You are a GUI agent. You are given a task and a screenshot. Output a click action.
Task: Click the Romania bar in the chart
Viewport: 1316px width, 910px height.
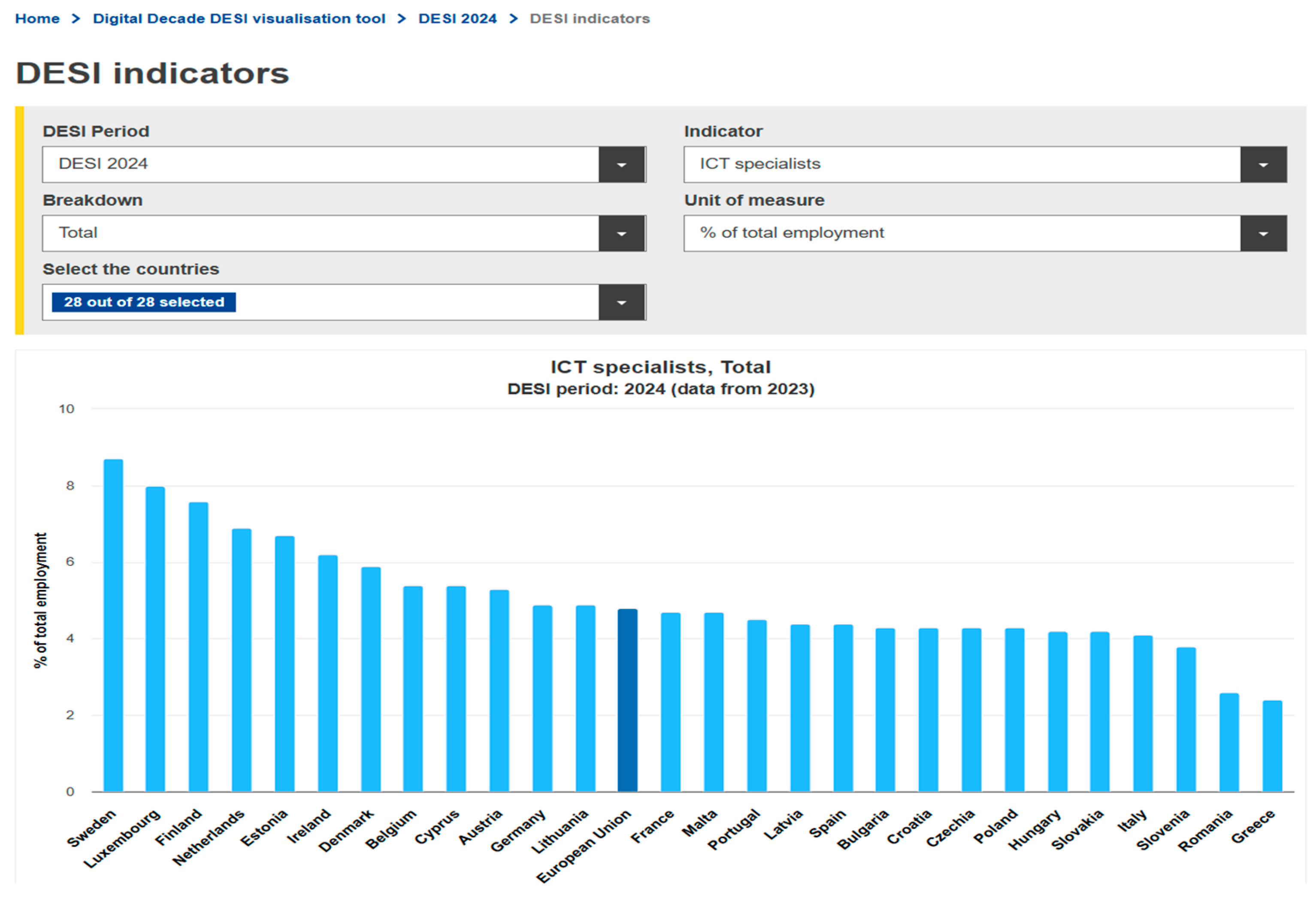1229,744
